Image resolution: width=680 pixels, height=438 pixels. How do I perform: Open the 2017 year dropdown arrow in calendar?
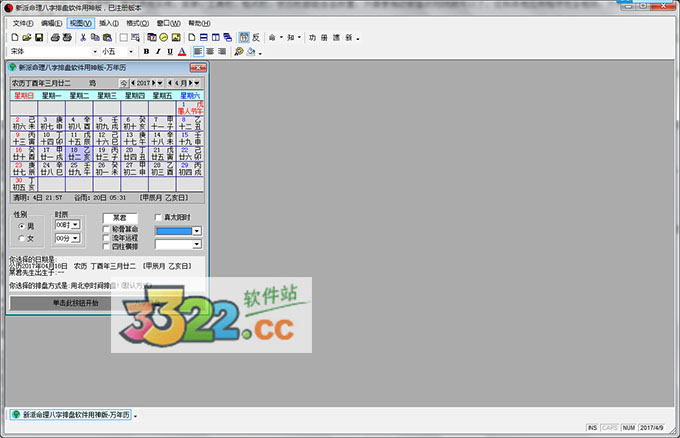point(160,83)
